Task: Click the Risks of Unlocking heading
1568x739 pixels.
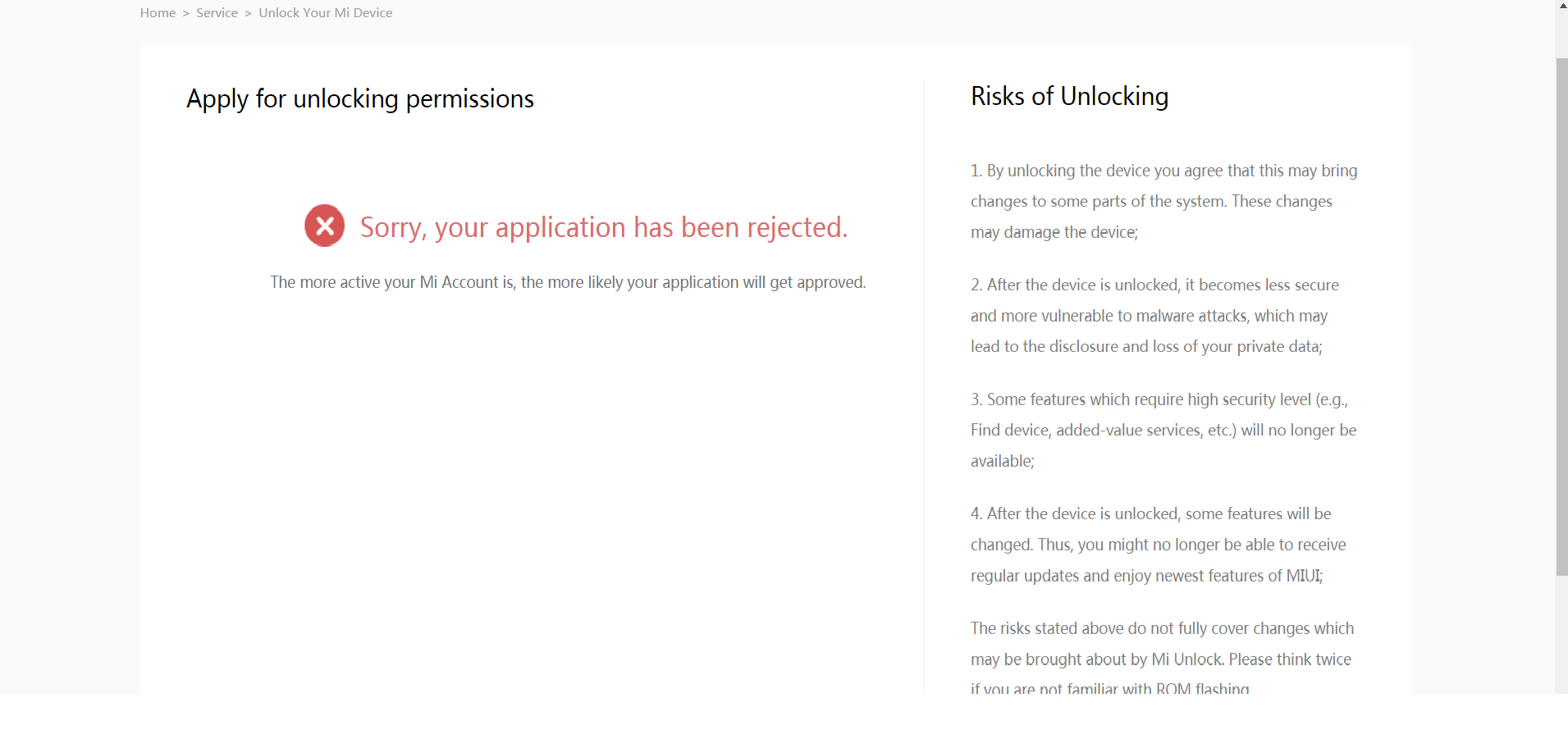Action: [1069, 97]
